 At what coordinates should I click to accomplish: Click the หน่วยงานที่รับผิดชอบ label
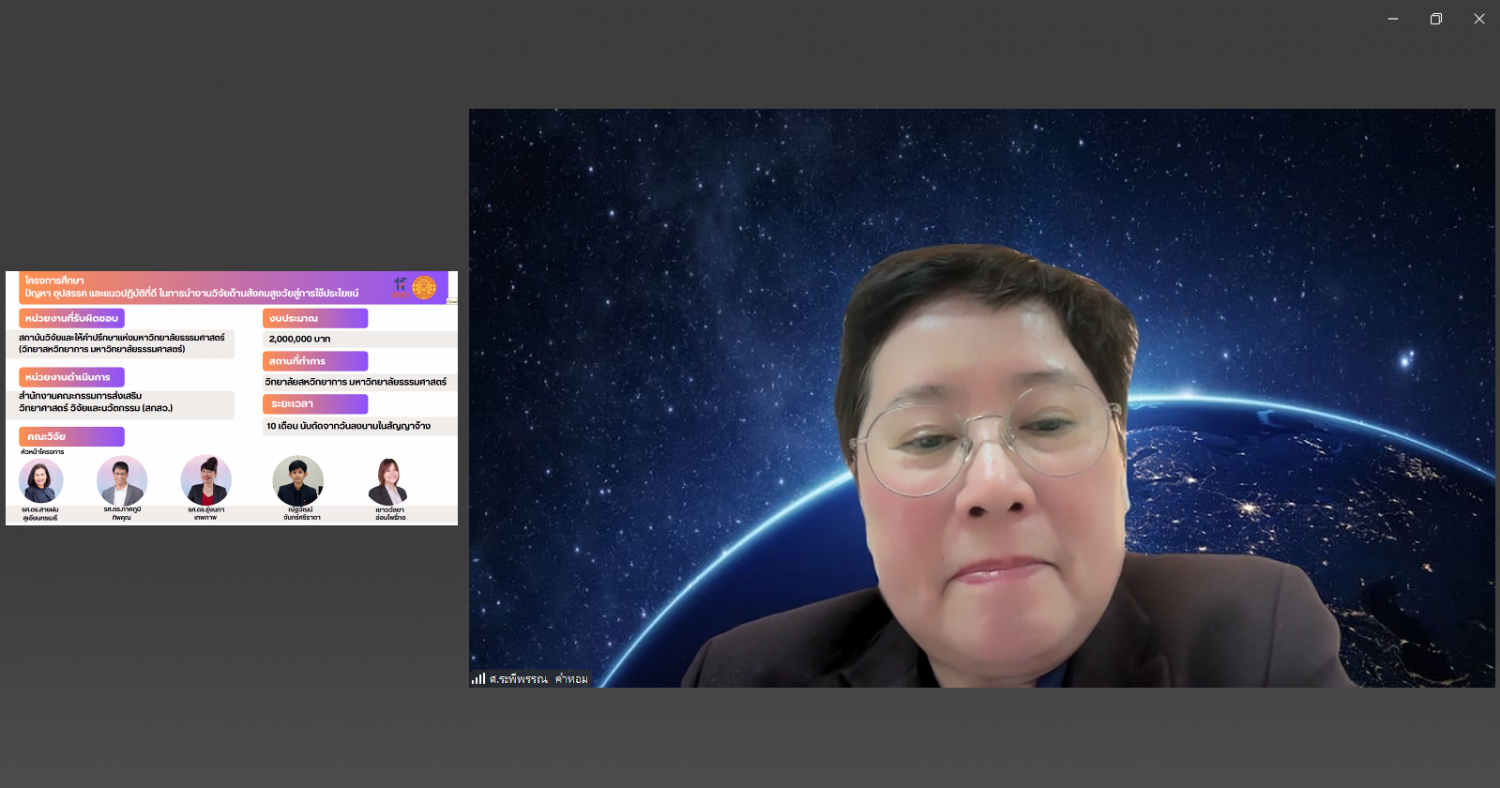point(72,318)
